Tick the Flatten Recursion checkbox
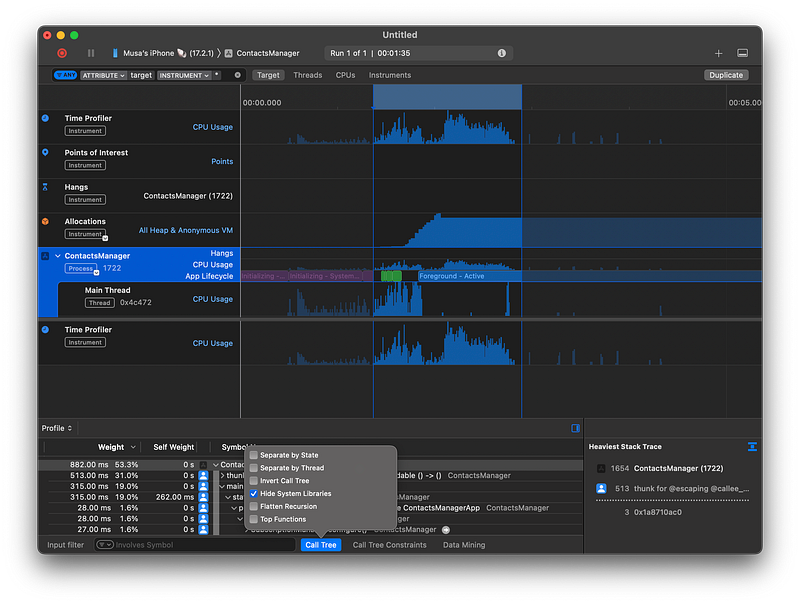800x604 pixels. tap(254, 506)
